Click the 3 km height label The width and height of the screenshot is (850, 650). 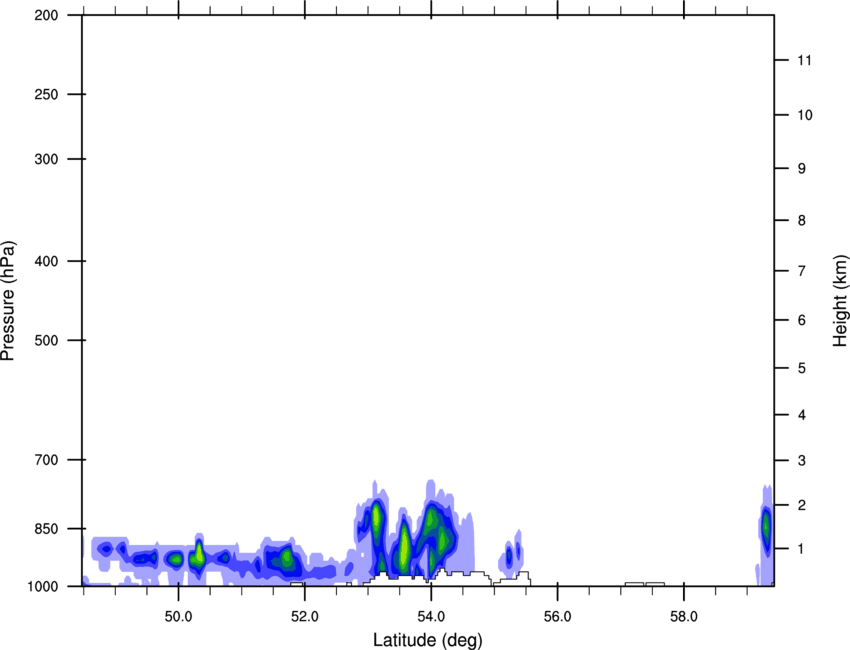coord(802,461)
